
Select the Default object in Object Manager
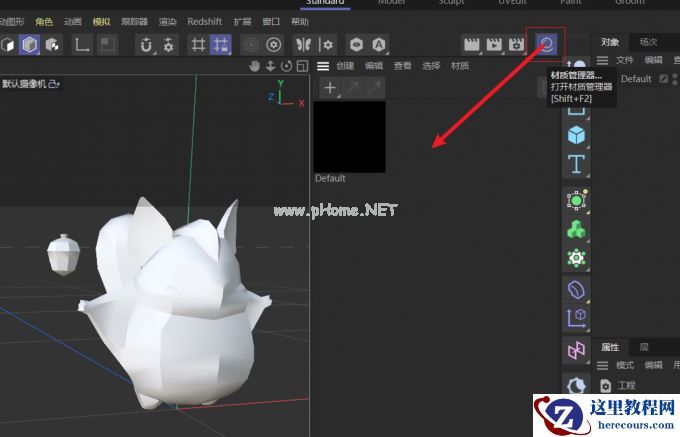636,79
